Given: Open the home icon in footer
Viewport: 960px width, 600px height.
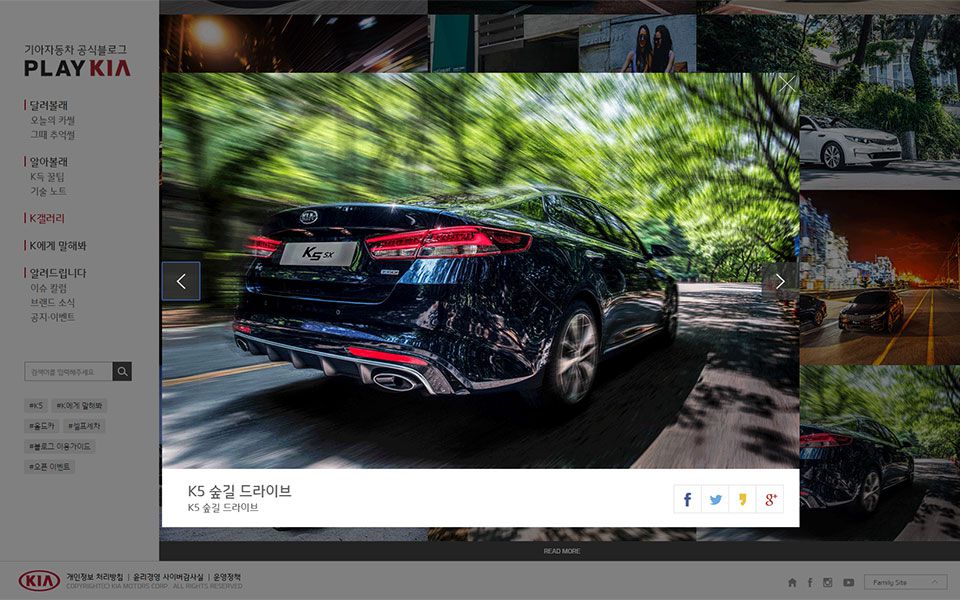Looking at the screenshot, I should click(x=792, y=582).
